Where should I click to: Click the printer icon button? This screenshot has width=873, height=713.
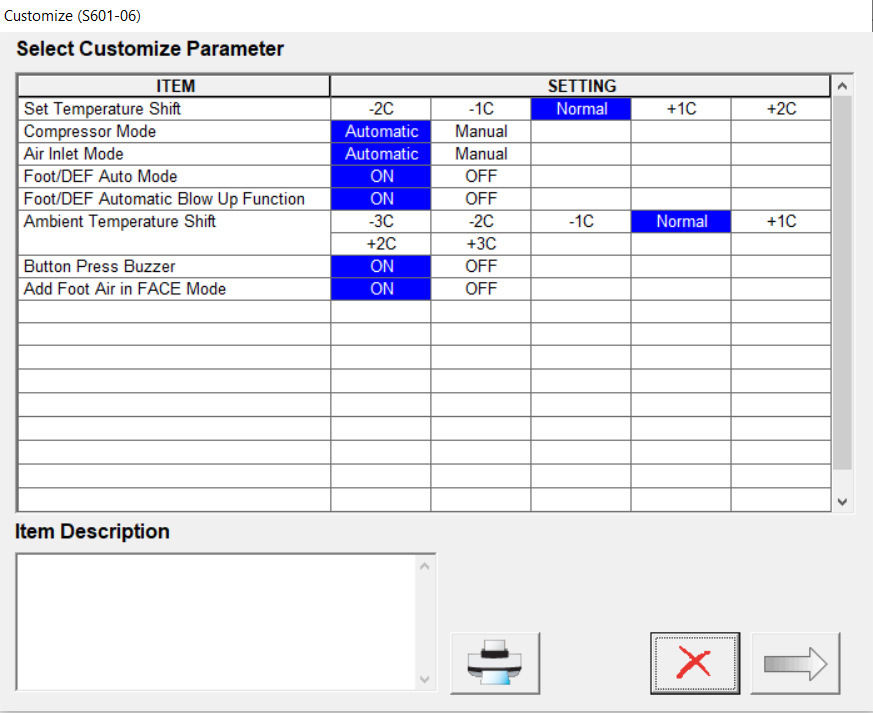[495, 662]
